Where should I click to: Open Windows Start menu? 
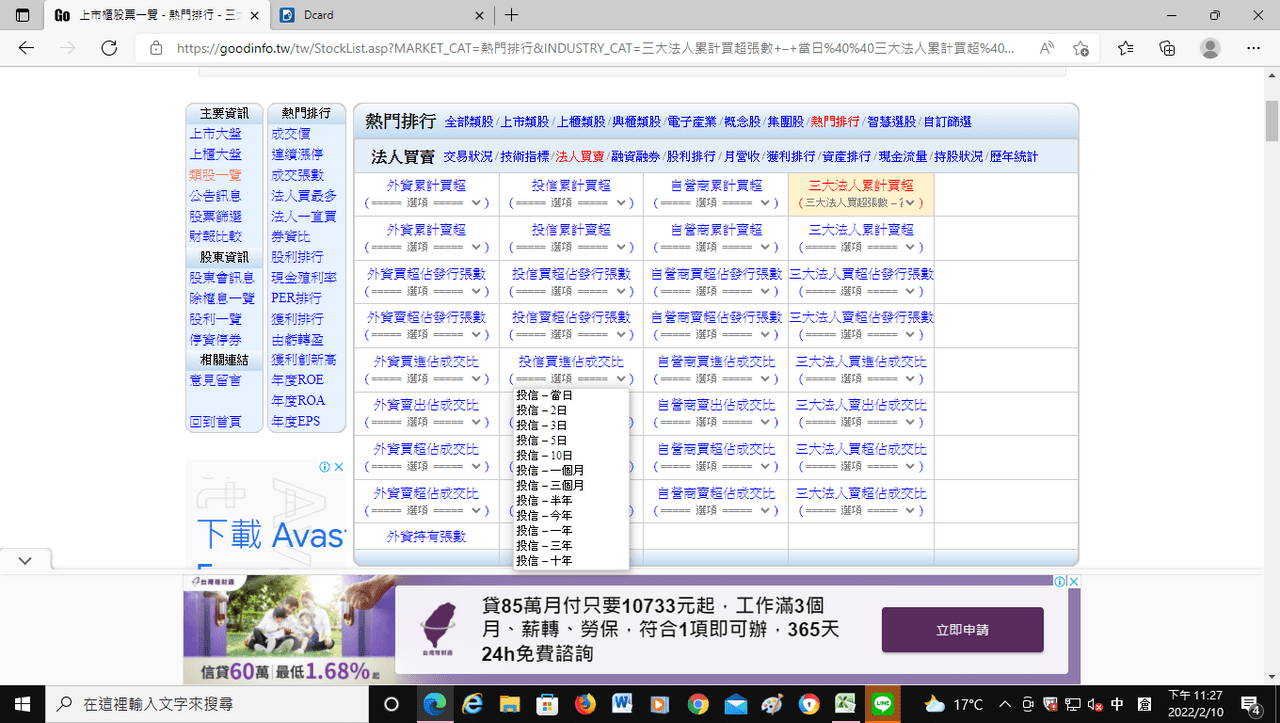(x=22, y=704)
